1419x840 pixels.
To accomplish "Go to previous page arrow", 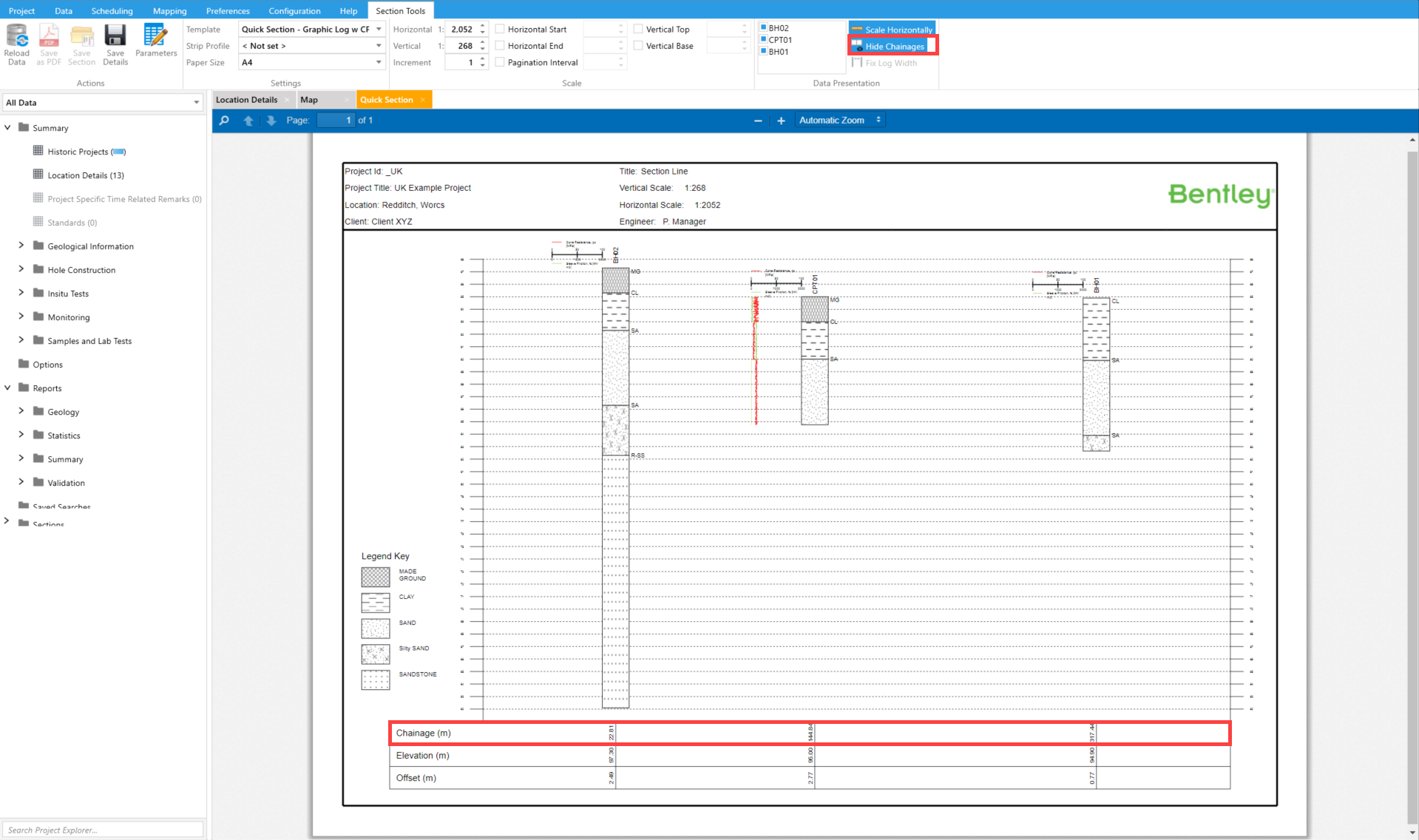I will point(248,121).
